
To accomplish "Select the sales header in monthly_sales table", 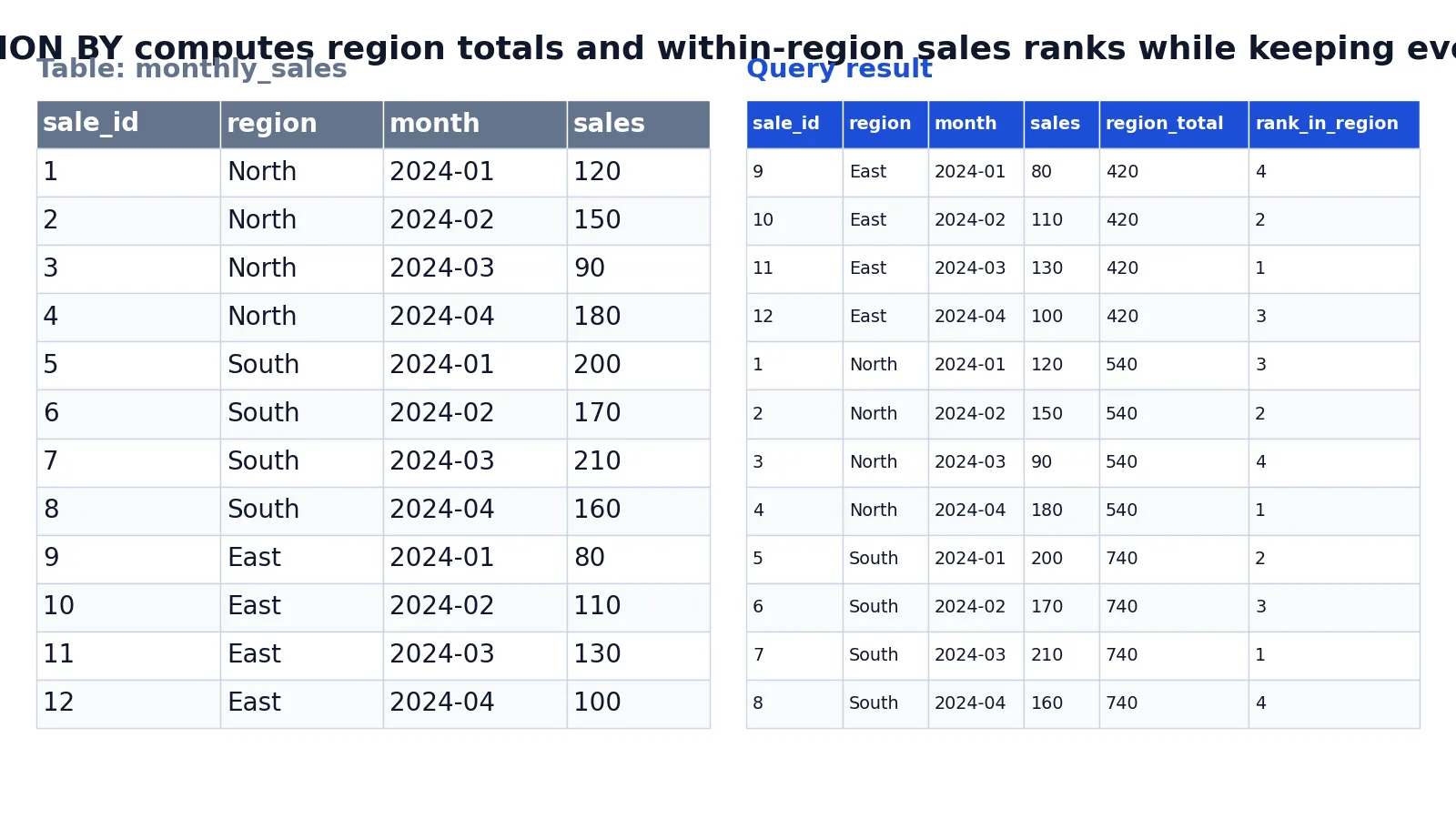I will [638, 125].
